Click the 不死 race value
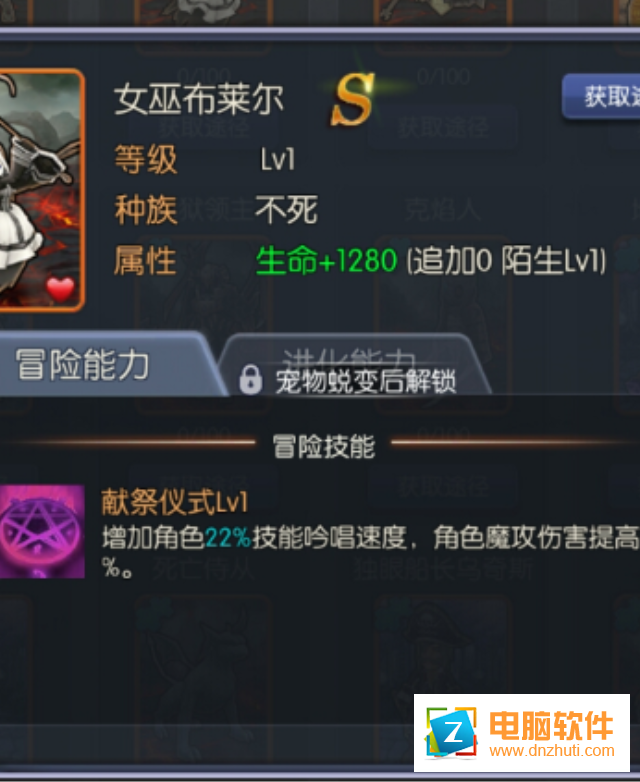 point(286,209)
